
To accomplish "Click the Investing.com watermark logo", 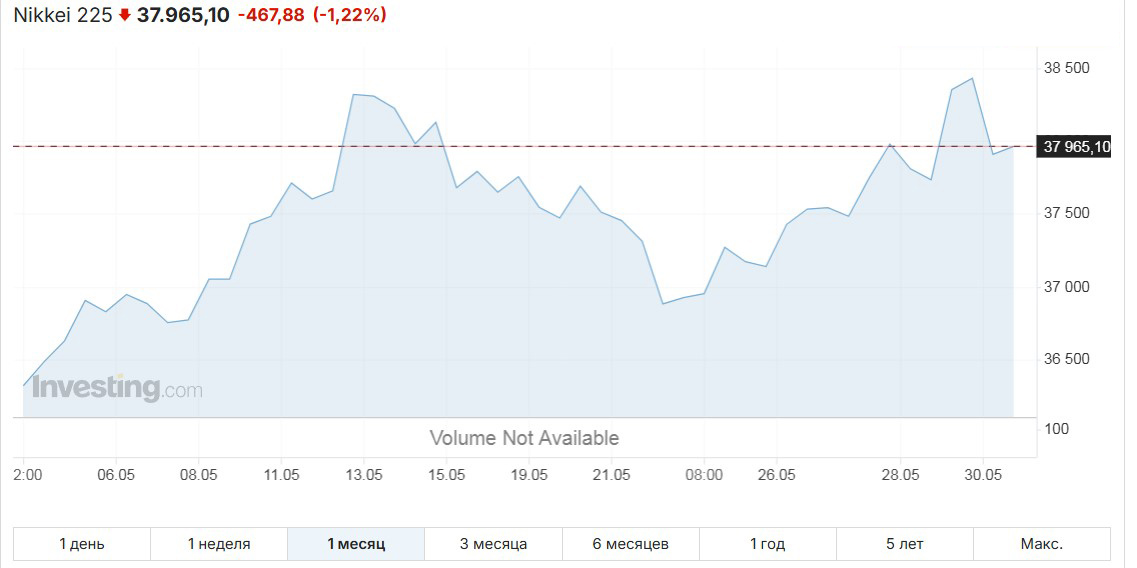I will click(117, 388).
